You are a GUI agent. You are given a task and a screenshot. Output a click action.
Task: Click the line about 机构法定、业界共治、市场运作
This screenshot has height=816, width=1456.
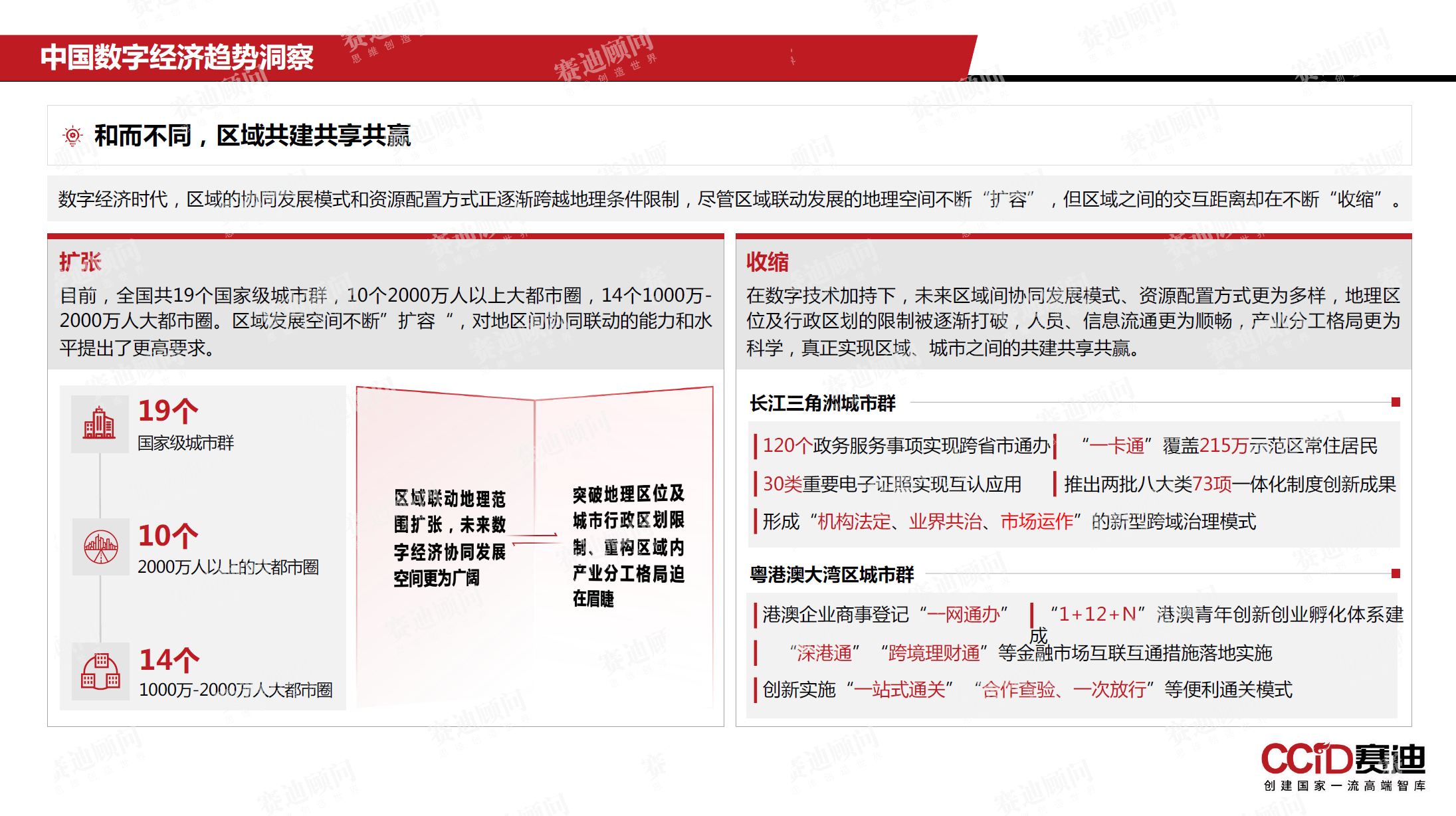point(1009,522)
